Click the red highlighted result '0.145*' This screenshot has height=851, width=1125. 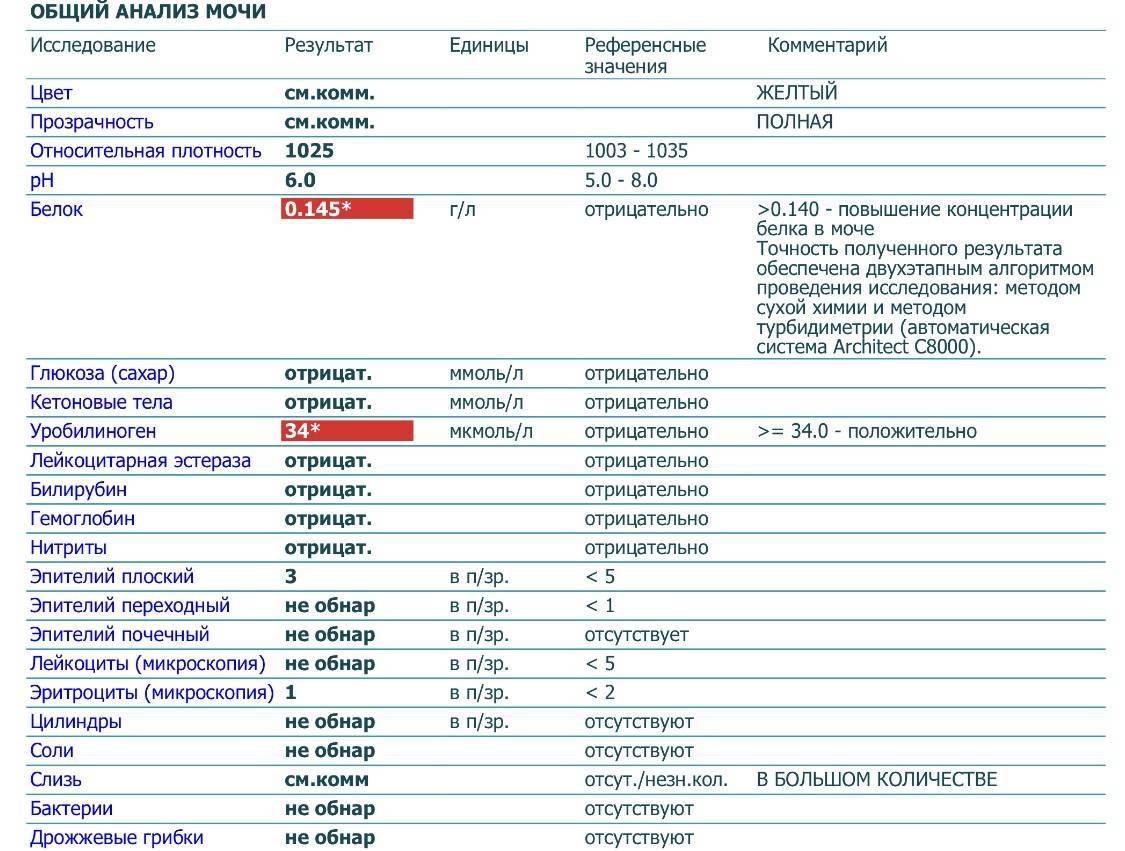click(x=347, y=209)
